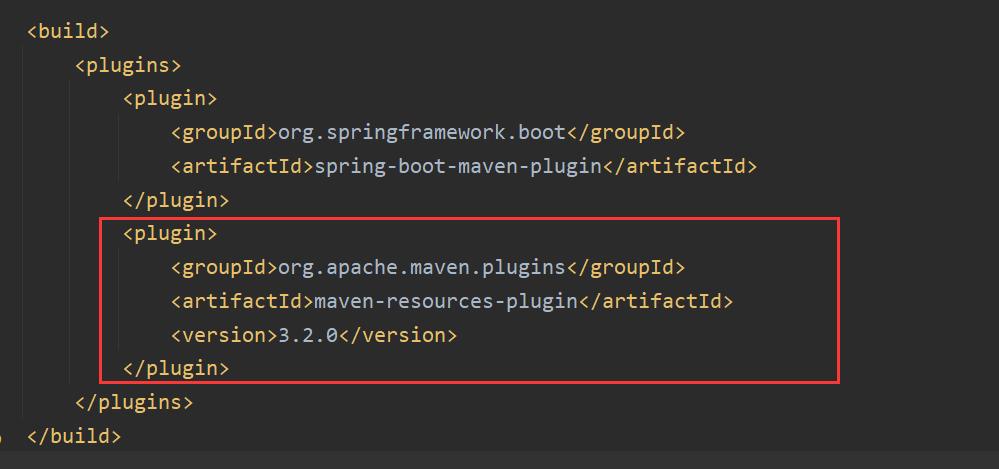Click the </plugin> tag after the version line

tap(176, 369)
